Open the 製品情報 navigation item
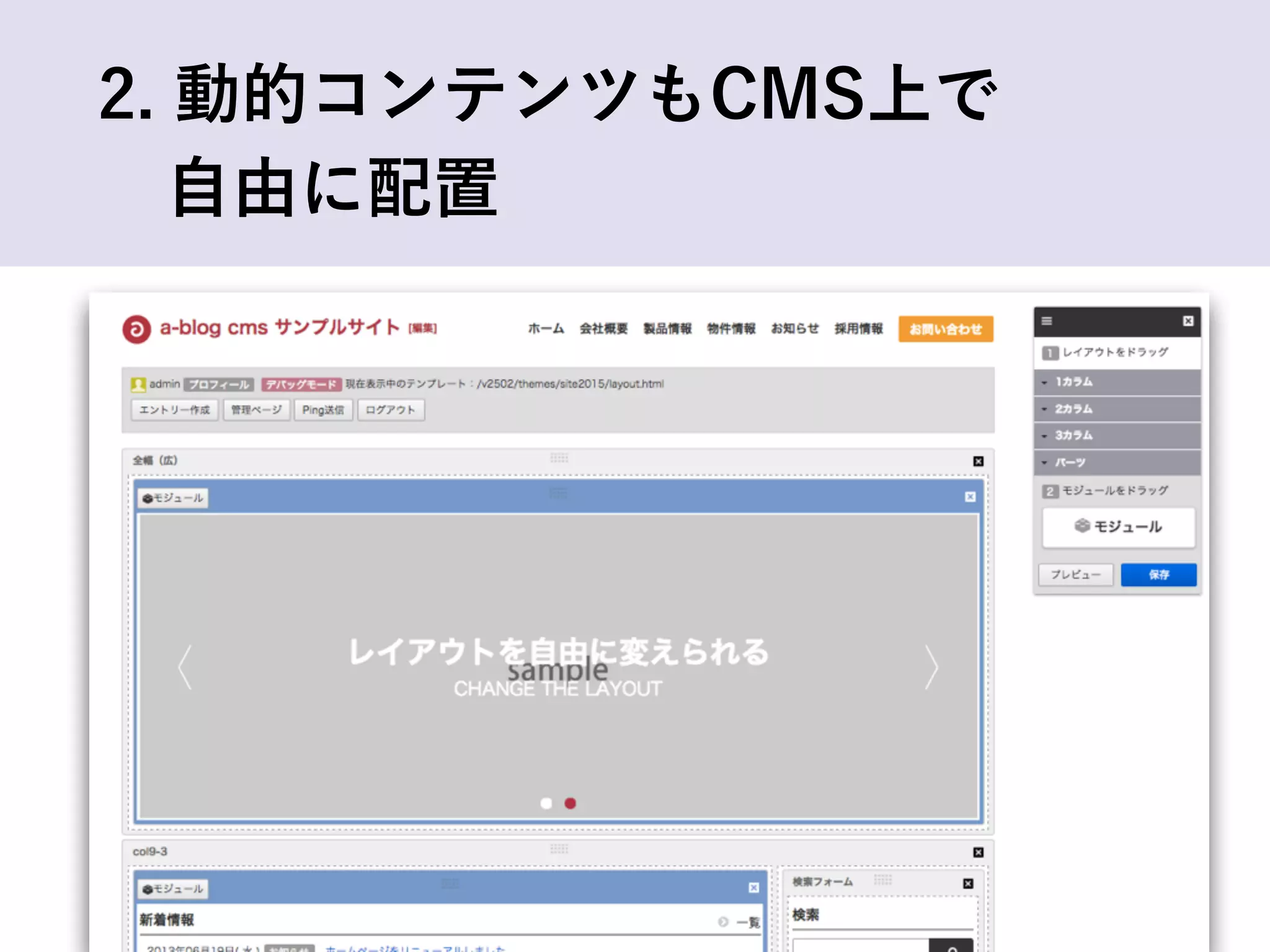Image resolution: width=1270 pixels, height=952 pixels. pos(667,328)
